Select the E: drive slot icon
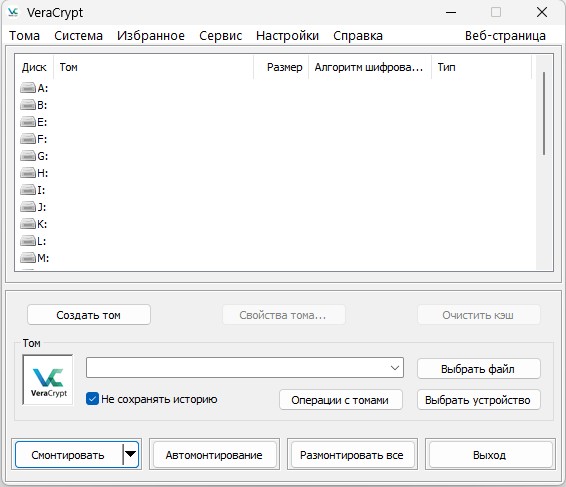Image resolution: width=566 pixels, height=487 pixels. point(28,122)
